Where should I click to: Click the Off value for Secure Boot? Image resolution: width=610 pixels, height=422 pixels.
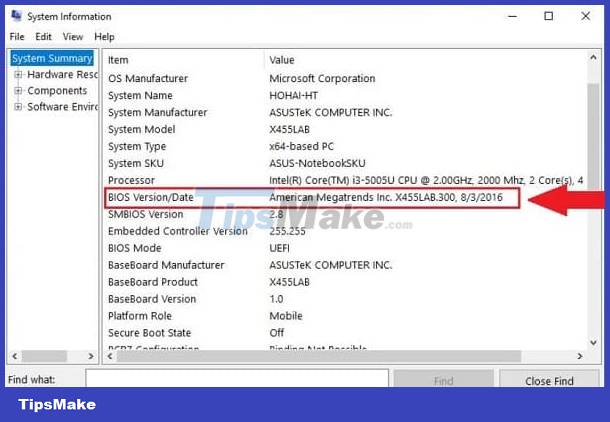tap(277, 333)
